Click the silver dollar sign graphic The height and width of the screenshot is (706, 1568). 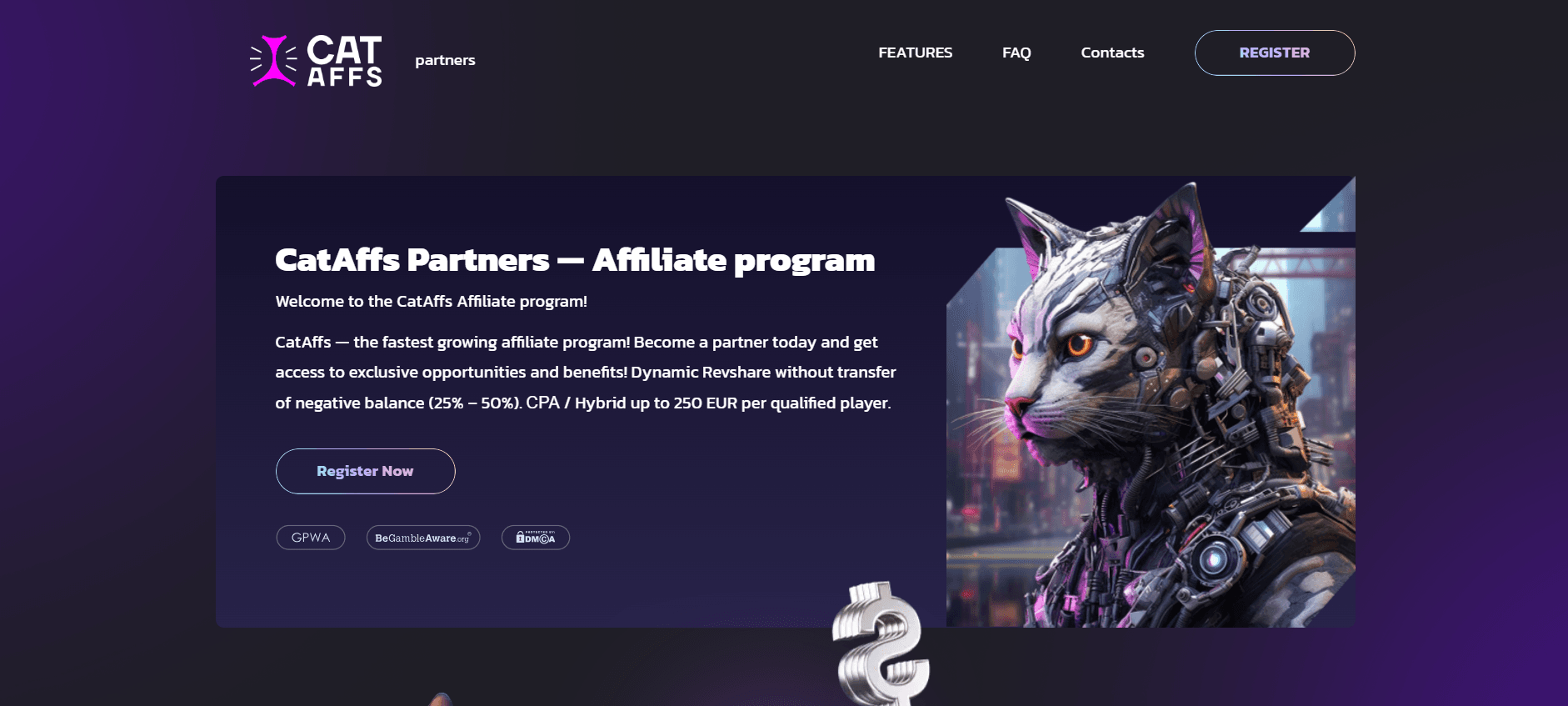tap(881, 643)
